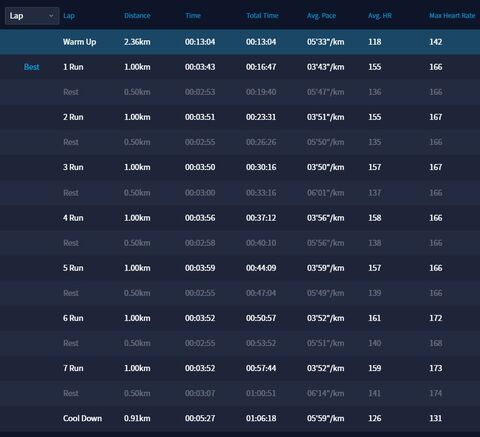Click total time 01:06:18
Image resolution: width=480 pixels, height=437 pixels.
(261, 418)
